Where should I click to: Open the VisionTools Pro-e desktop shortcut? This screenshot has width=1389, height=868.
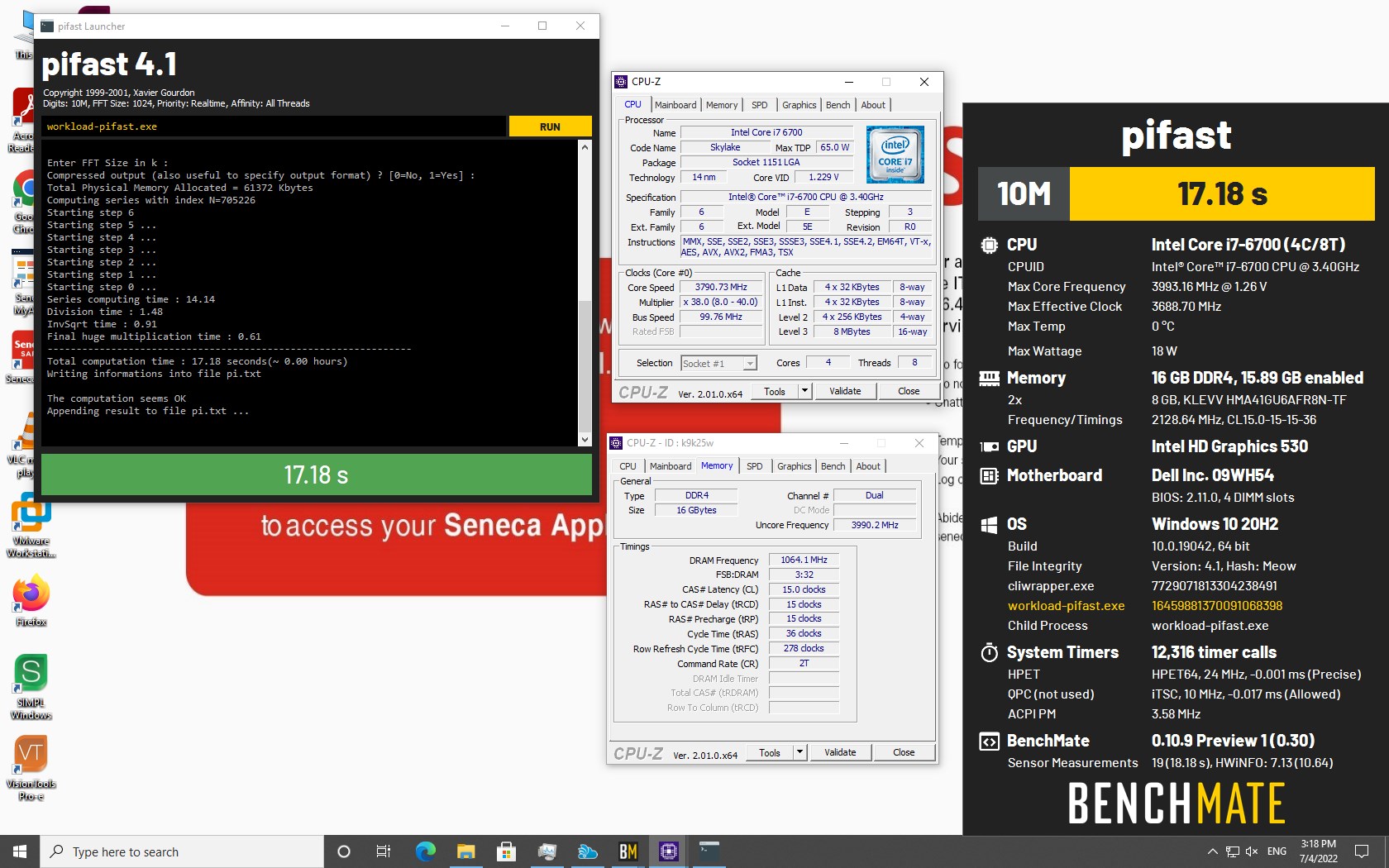[x=31, y=768]
